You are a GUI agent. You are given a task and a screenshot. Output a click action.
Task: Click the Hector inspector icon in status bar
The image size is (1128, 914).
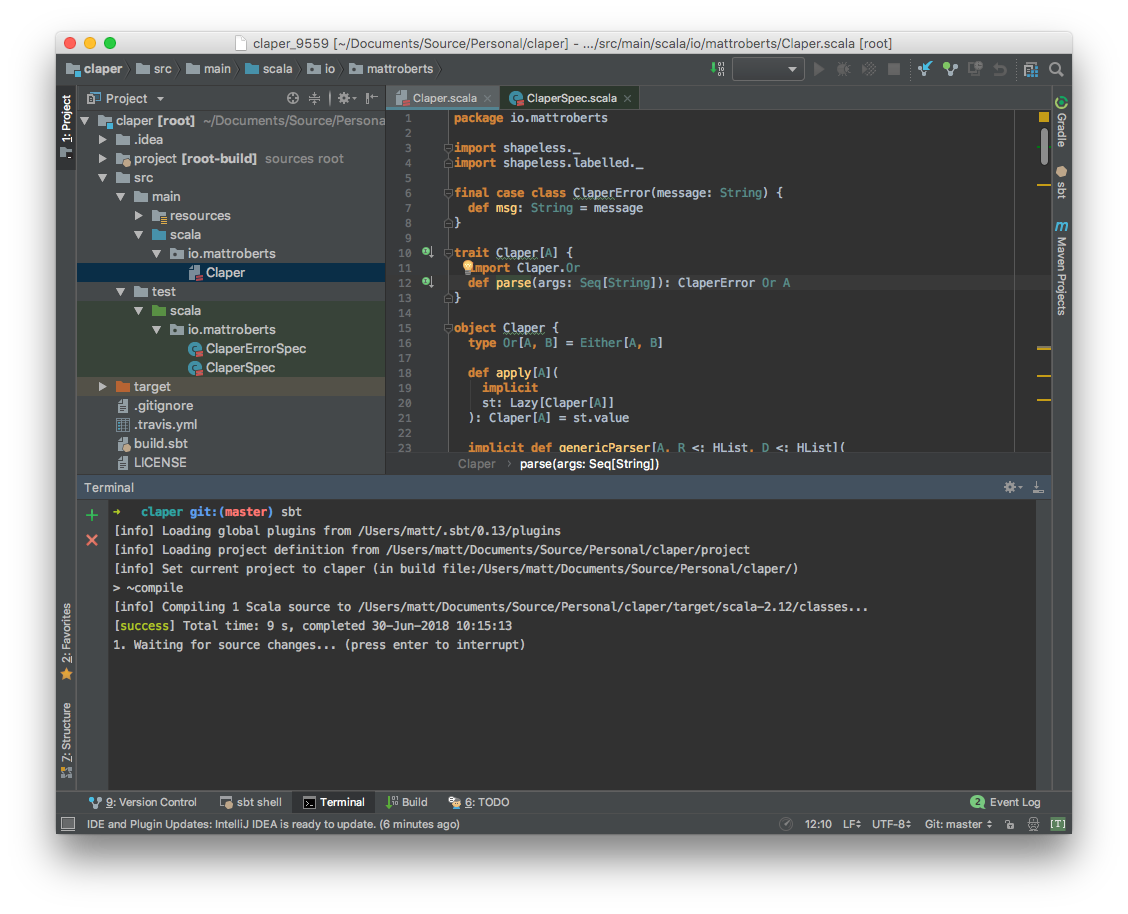(x=1033, y=824)
